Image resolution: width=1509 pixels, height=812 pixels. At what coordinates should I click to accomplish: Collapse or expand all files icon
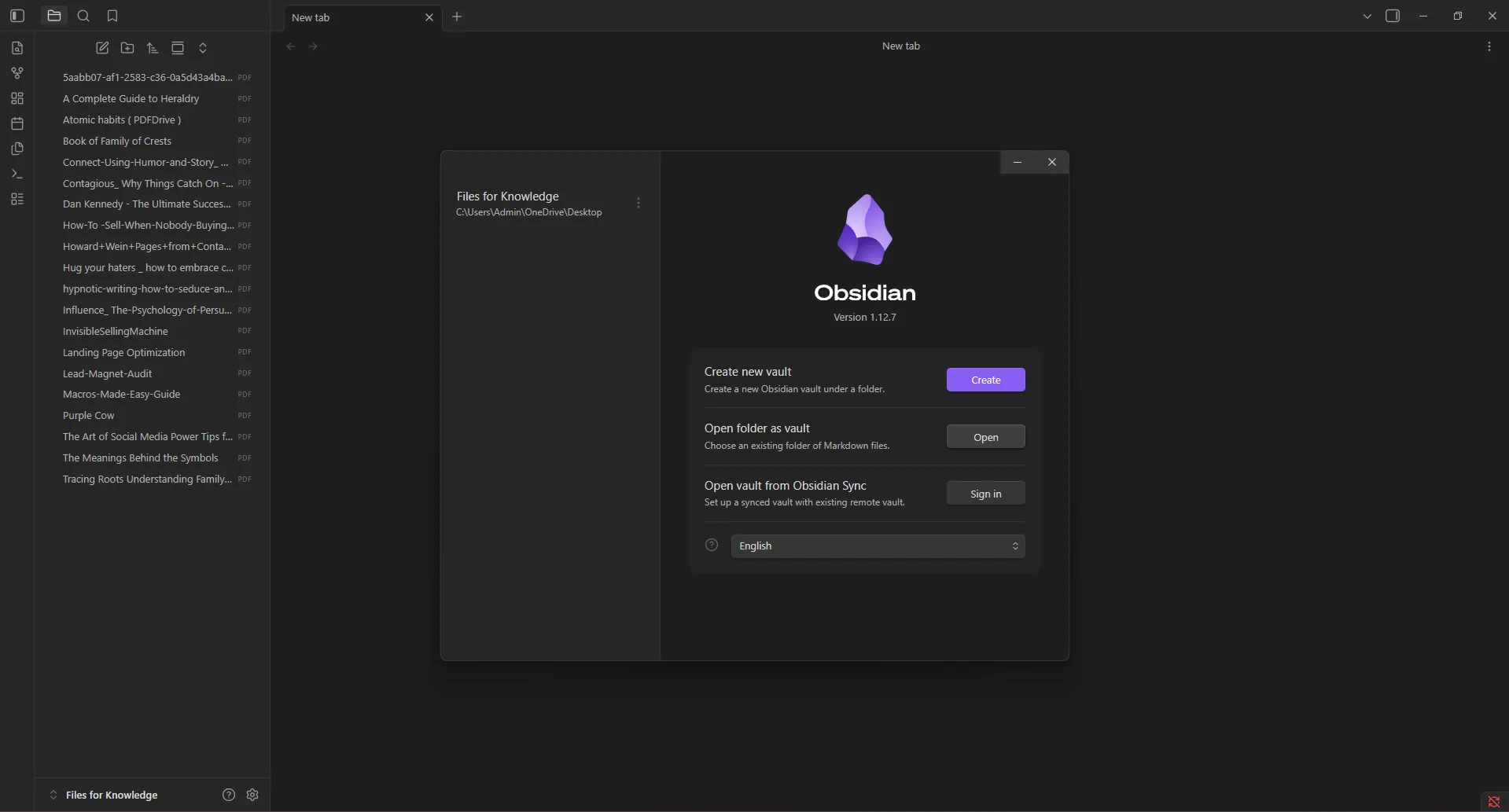pos(203,48)
